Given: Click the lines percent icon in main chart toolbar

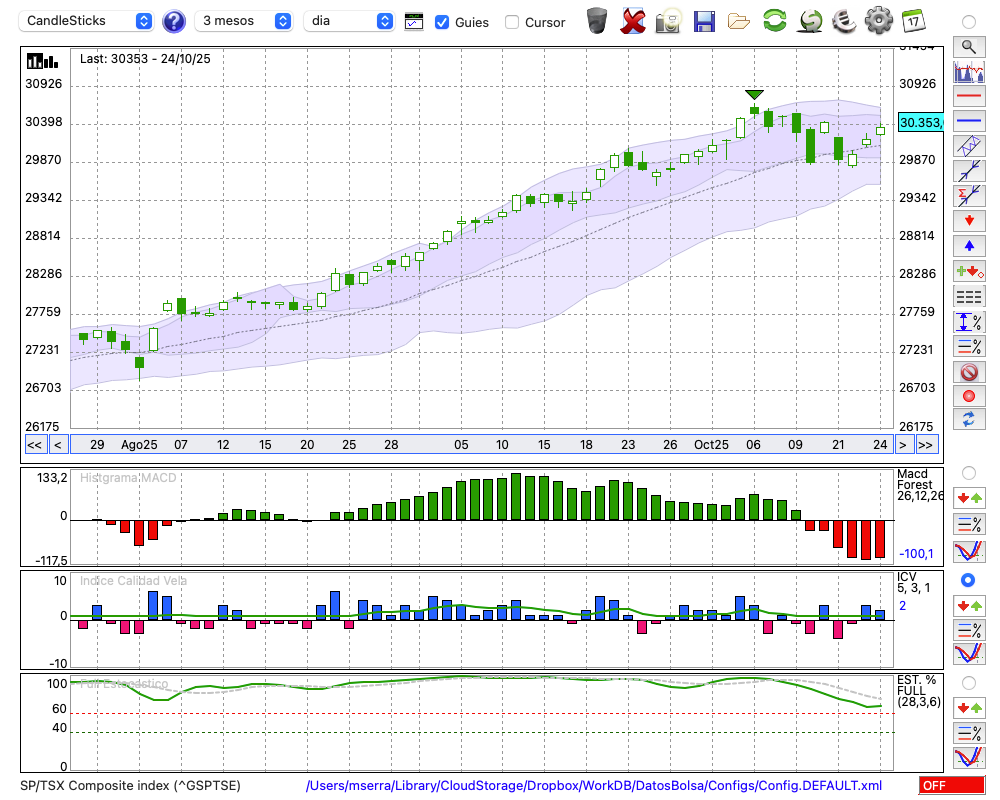Looking at the screenshot, I should 969,346.
